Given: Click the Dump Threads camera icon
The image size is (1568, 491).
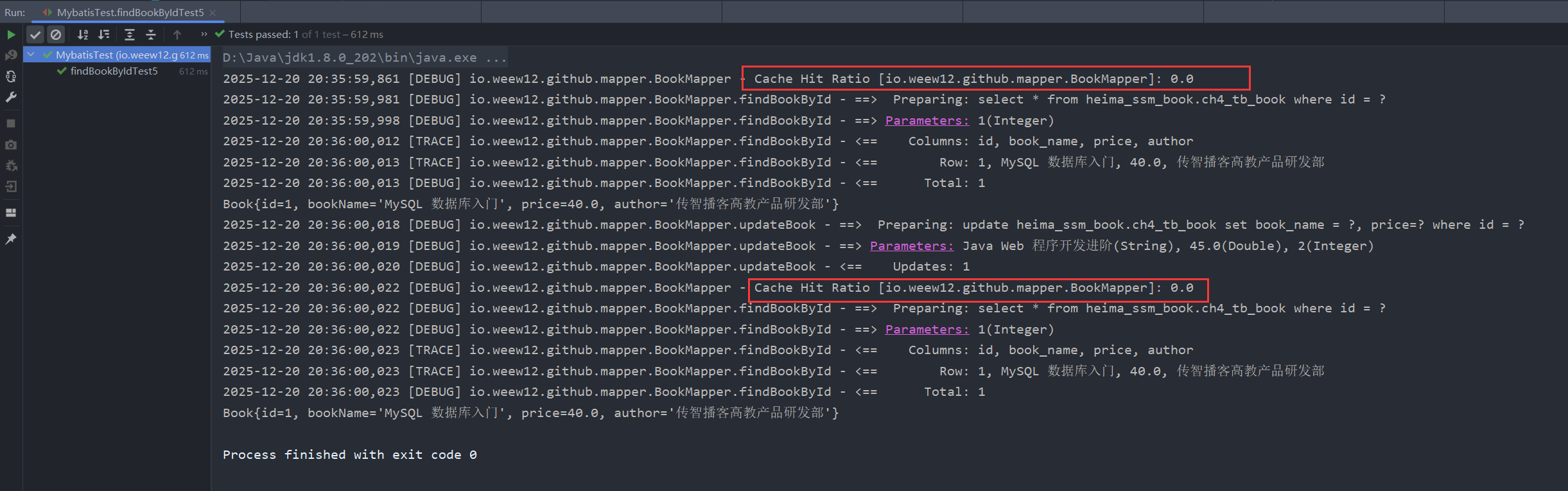Looking at the screenshot, I should 11,145.
